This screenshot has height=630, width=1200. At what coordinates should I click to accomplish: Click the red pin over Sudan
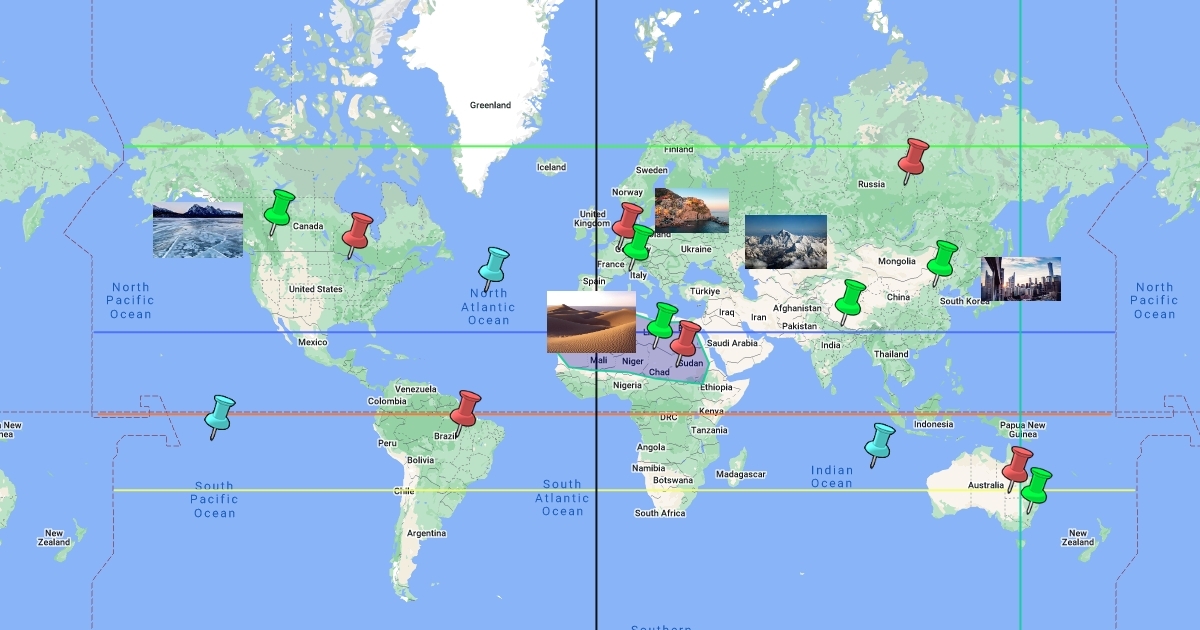coord(686,338)
